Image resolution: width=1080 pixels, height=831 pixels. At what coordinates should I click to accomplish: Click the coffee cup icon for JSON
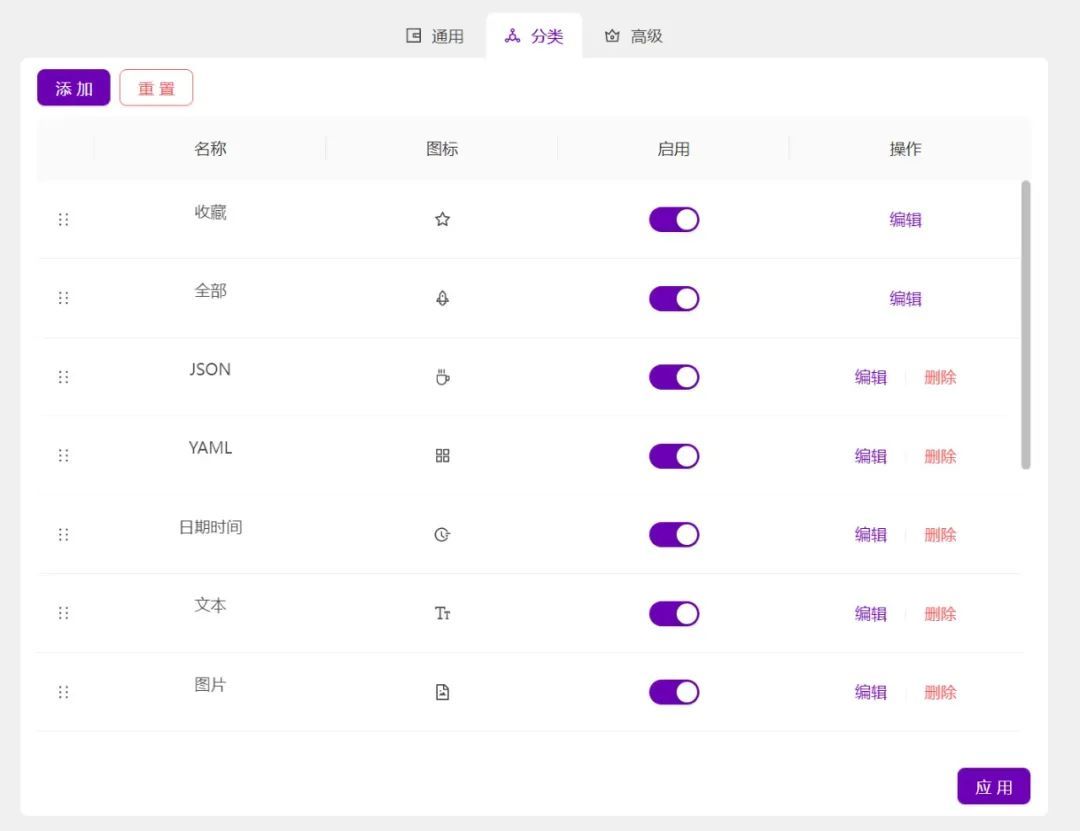(442, 377)
